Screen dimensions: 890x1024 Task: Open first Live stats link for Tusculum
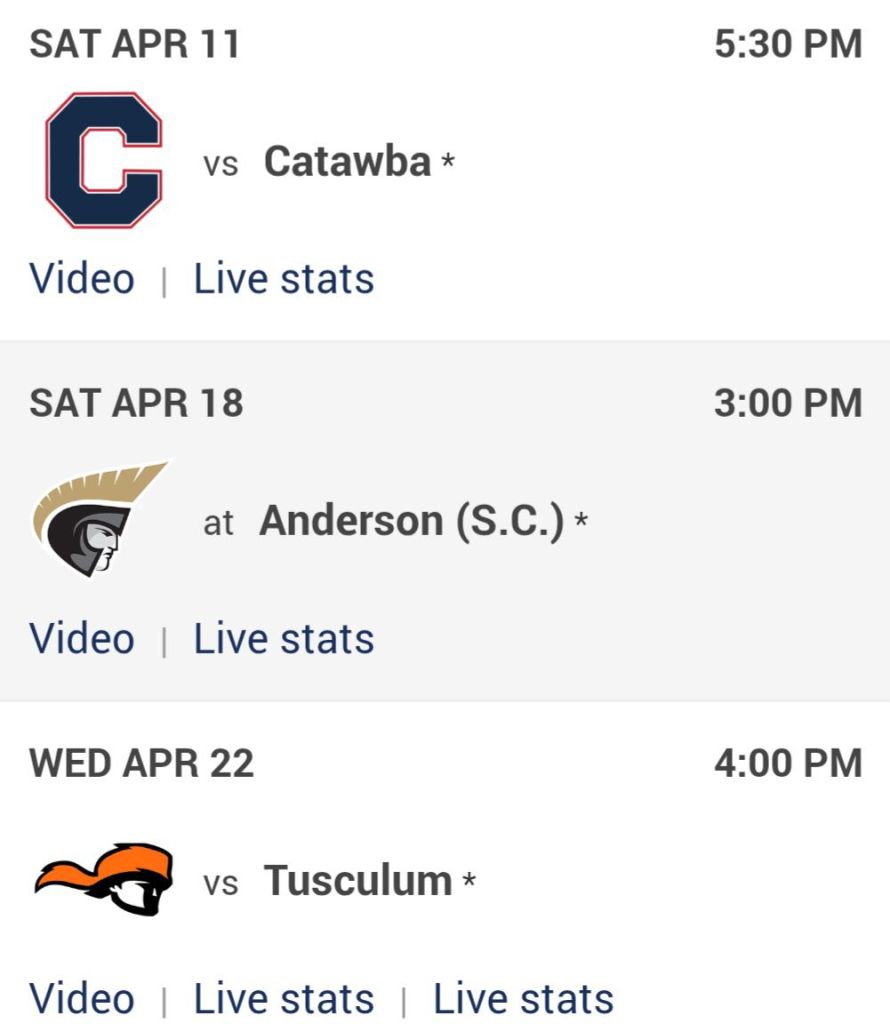point(284,998)
